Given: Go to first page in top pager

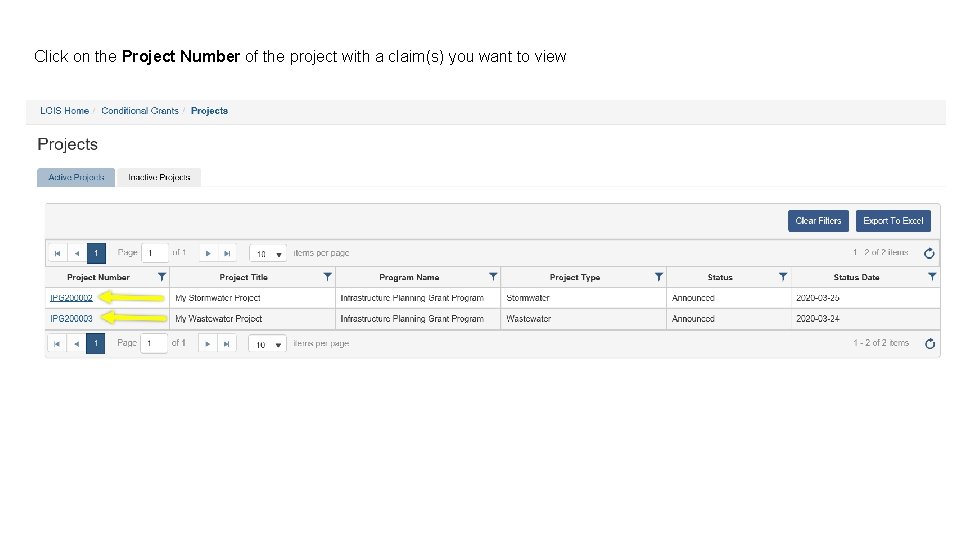Looking at the screenshot, I should pos(58,253).
